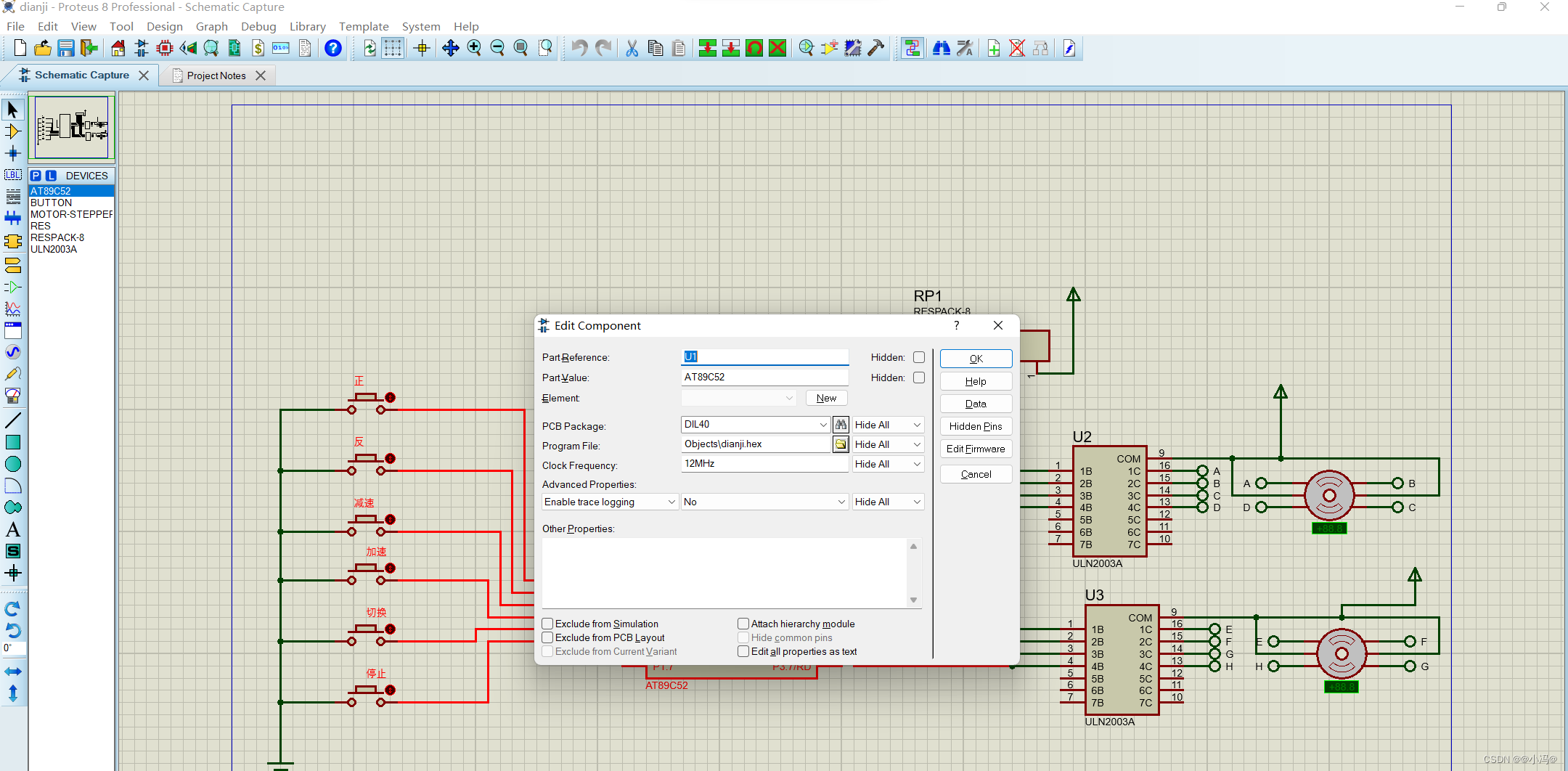Click the schematic overview thumbnail

tap(72, 128)
